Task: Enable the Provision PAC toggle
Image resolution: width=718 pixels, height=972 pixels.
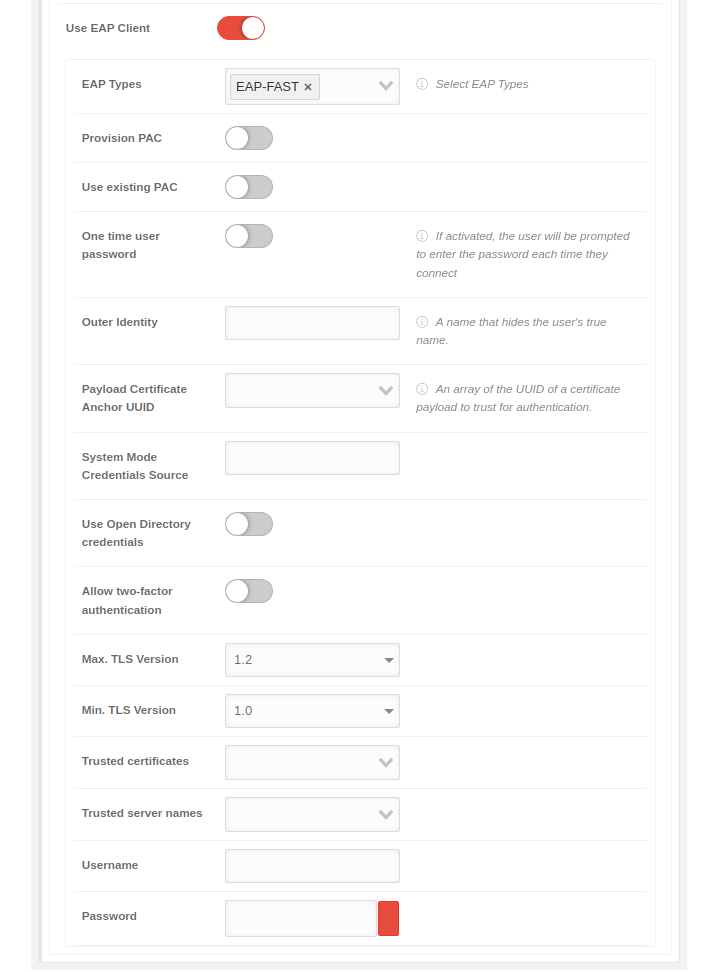Action: pyautogui.click(x=249, y=138)
